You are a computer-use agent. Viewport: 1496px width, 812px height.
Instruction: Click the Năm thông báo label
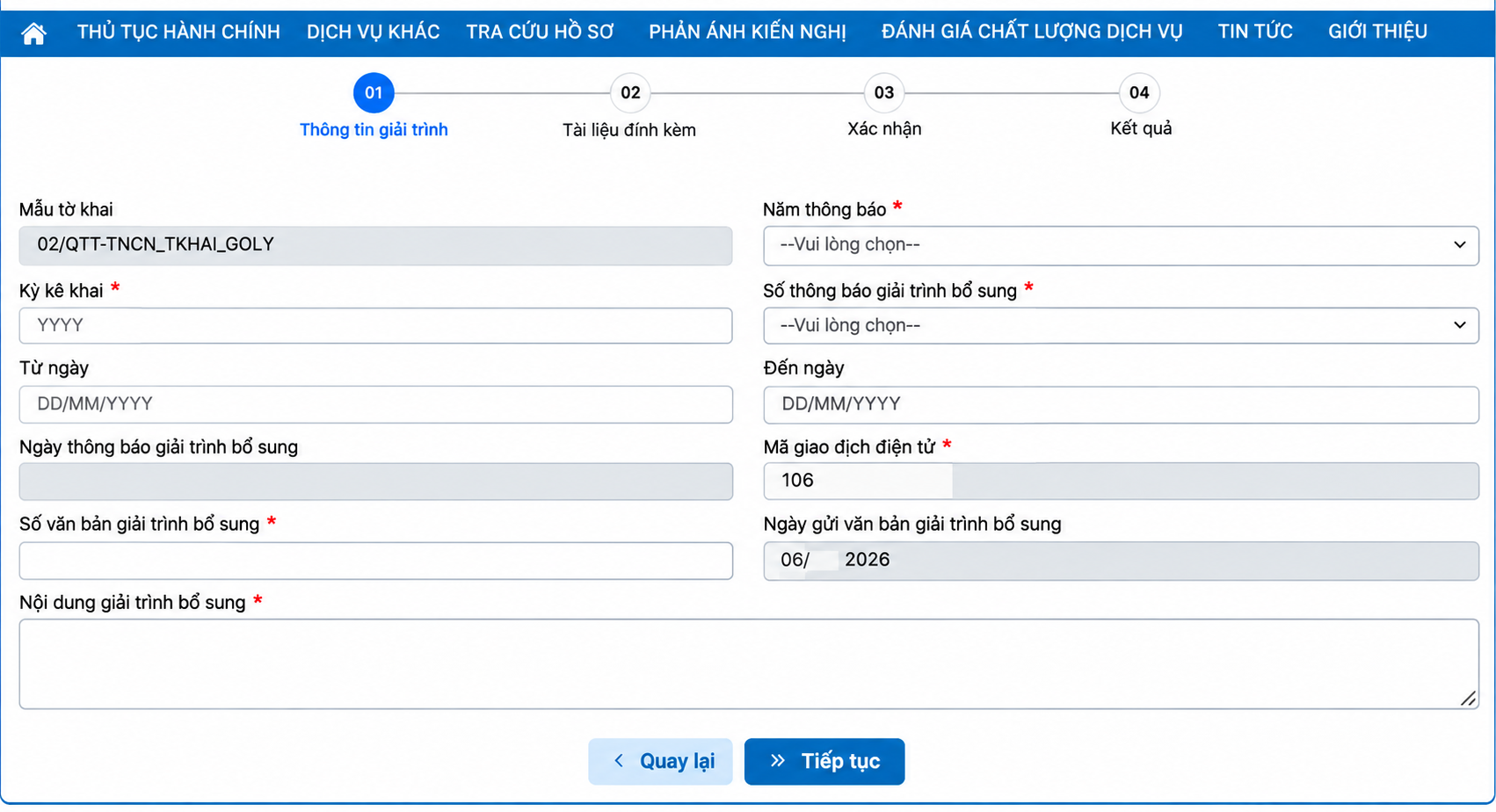(x=824, y=209)
